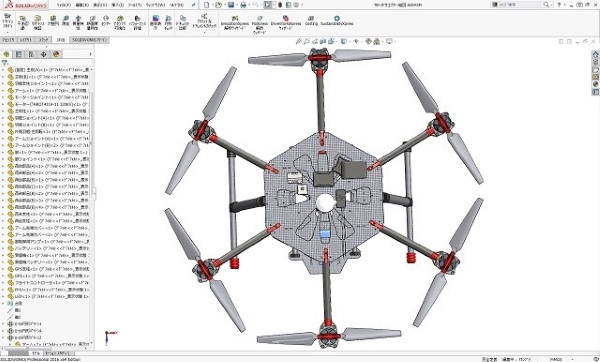Viewport: 600px width, 362px height.
Task: Click the SOLIDWORKS logo button
Action: 26,5
